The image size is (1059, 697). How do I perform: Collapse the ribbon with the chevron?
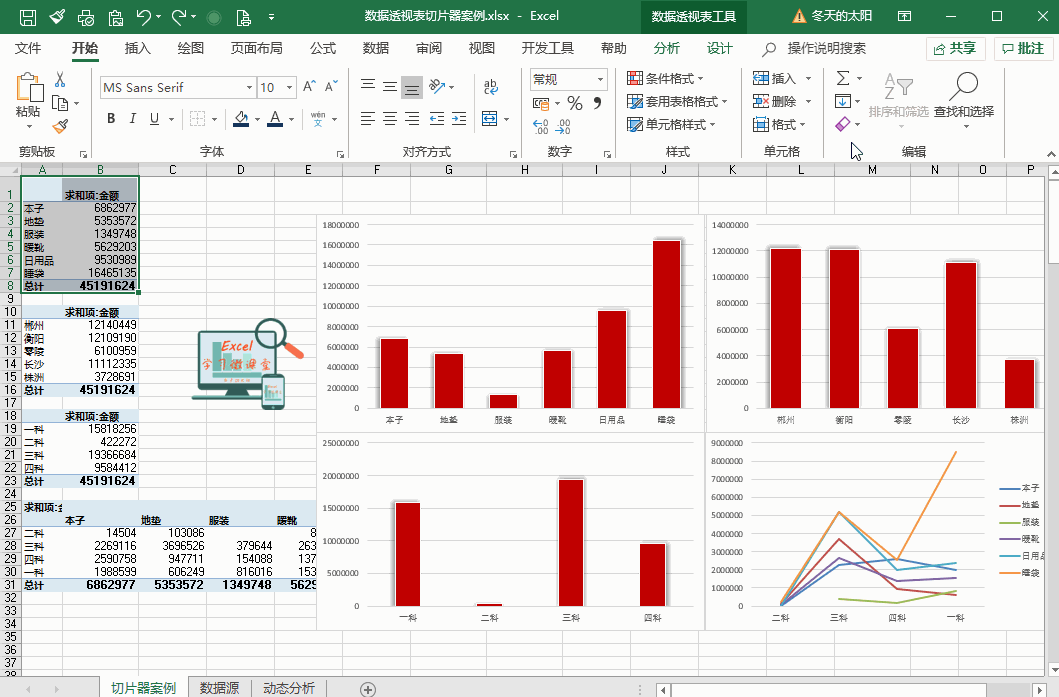1051,154
